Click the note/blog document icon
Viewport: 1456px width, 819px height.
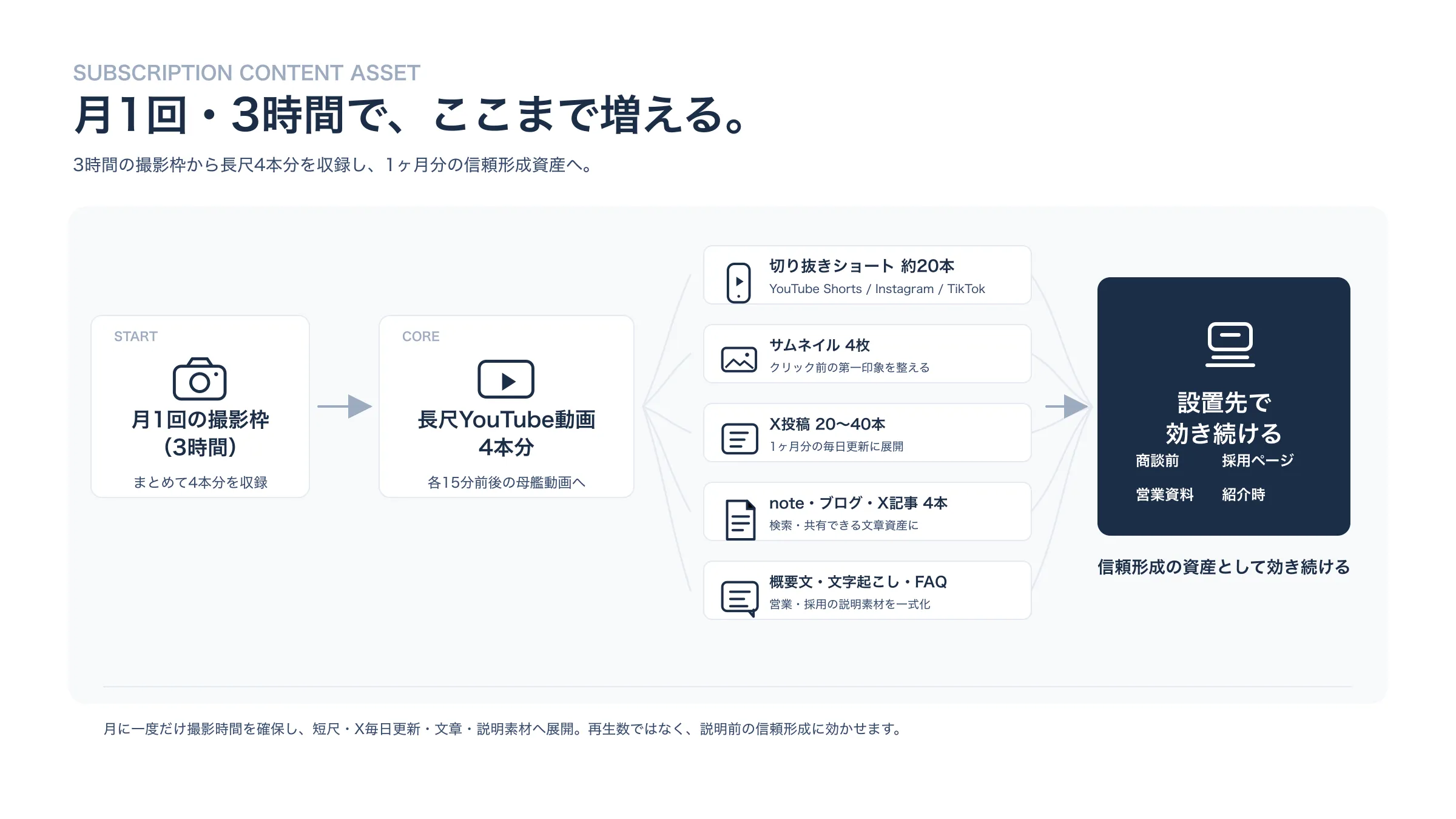coord(740,520)
